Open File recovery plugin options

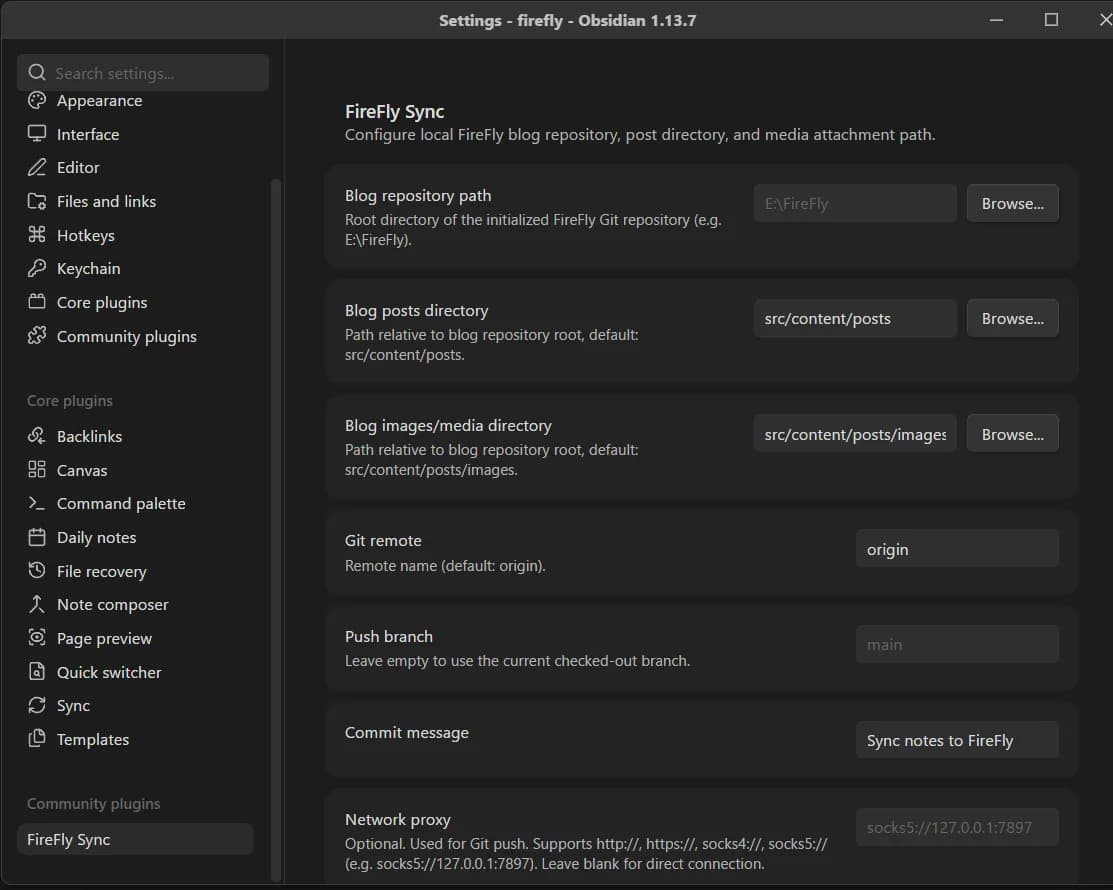135,571
